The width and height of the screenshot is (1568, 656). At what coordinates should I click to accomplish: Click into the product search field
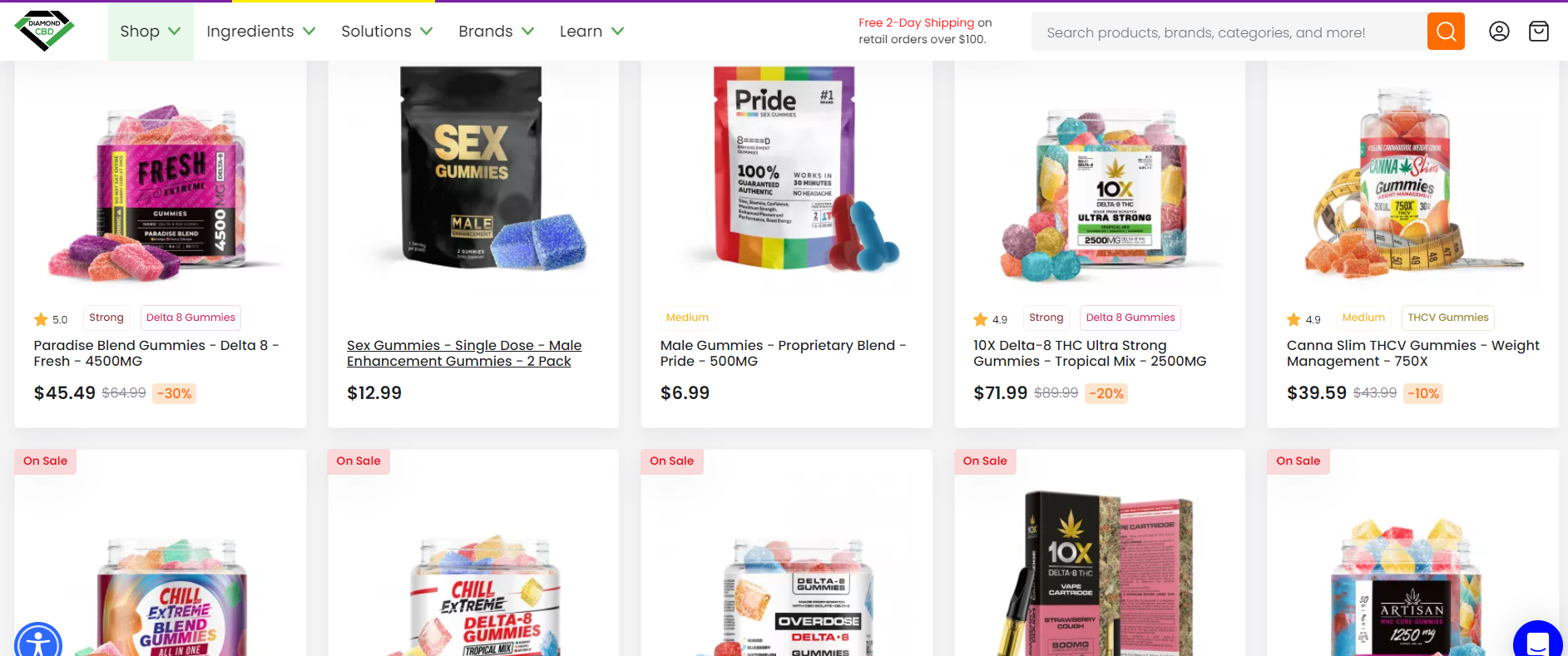click(x=1229, y=32)
